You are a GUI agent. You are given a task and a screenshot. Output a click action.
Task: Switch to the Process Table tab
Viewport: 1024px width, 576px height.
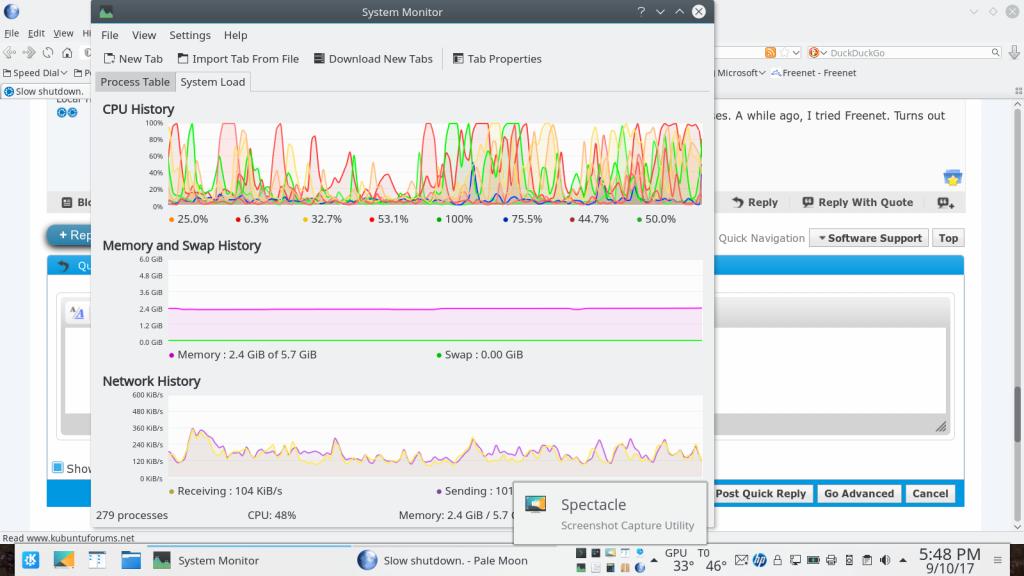click(135, 82)
